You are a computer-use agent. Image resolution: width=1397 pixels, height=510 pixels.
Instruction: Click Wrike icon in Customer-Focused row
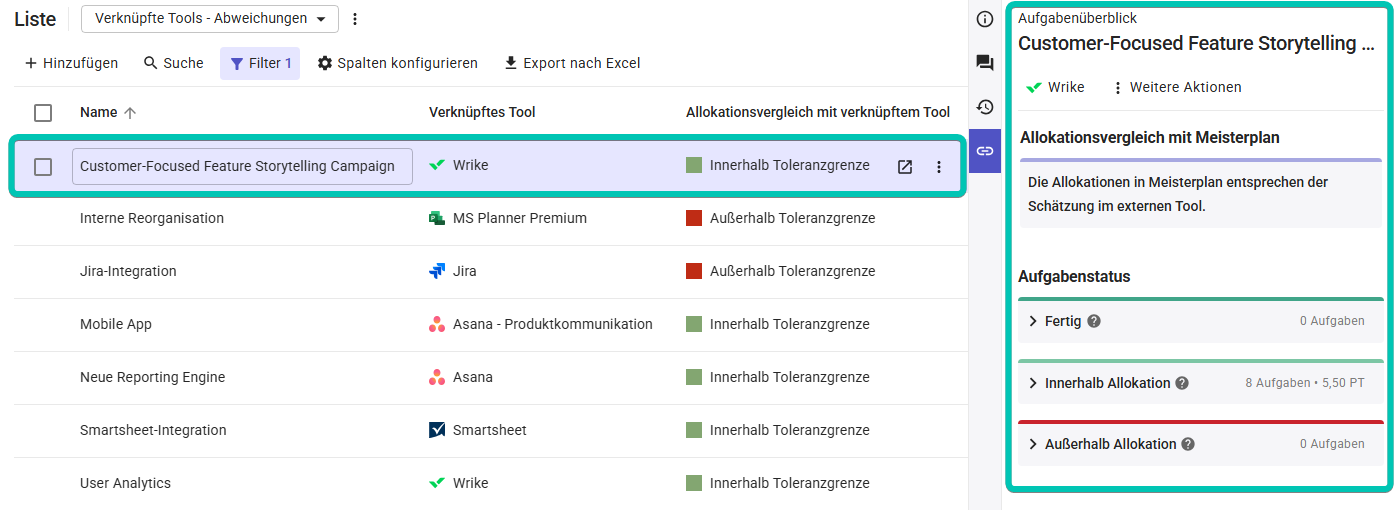437,165
